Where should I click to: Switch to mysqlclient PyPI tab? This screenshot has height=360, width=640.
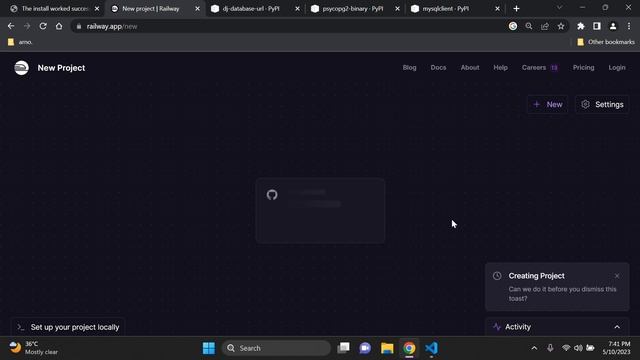click(446, 9)
